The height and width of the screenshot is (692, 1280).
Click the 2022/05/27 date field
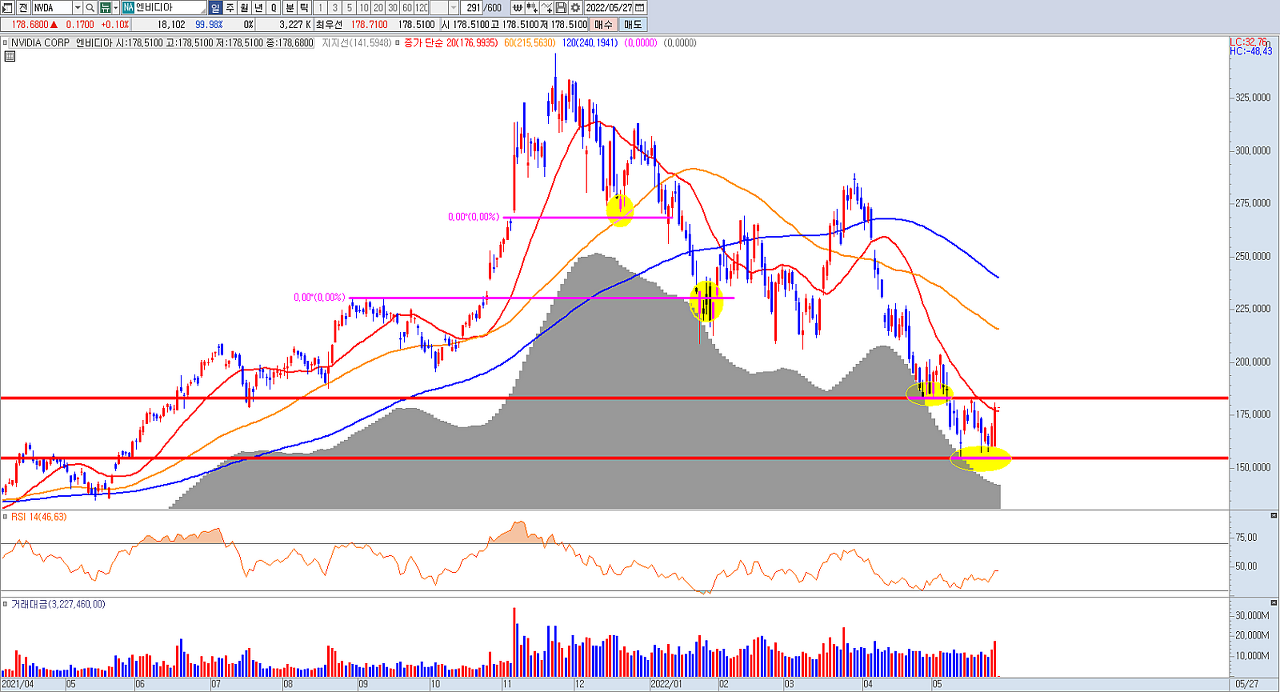[608, 7]
